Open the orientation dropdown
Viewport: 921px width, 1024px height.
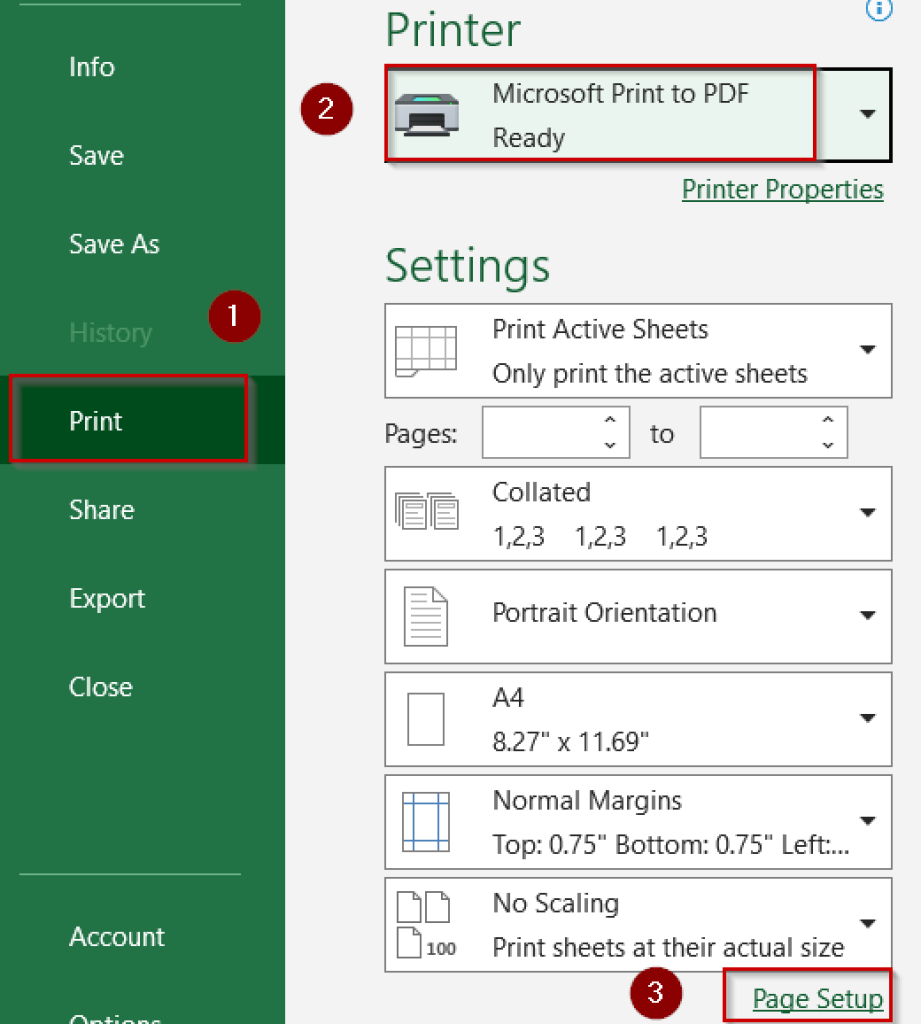tap(866, 615)
